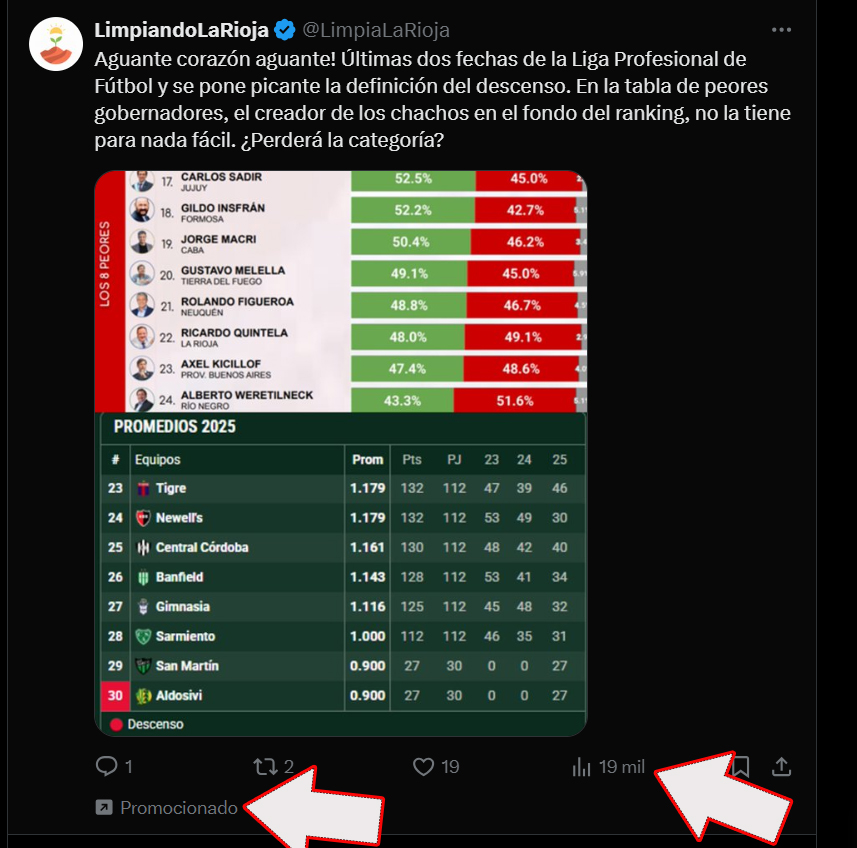Click the Tigre row in the table
857x848 pixels.
click(x=340, y=488)
